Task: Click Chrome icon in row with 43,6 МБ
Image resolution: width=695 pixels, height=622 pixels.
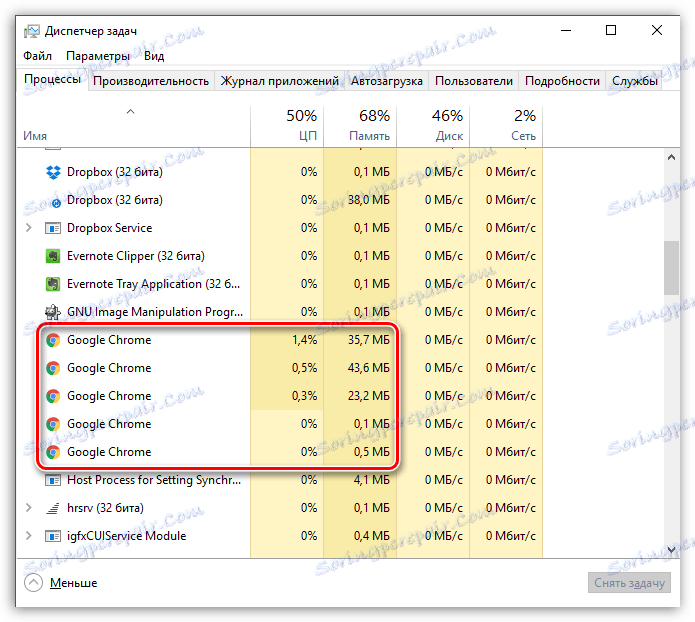Action: pyautogui.click(x=53, y=368)
